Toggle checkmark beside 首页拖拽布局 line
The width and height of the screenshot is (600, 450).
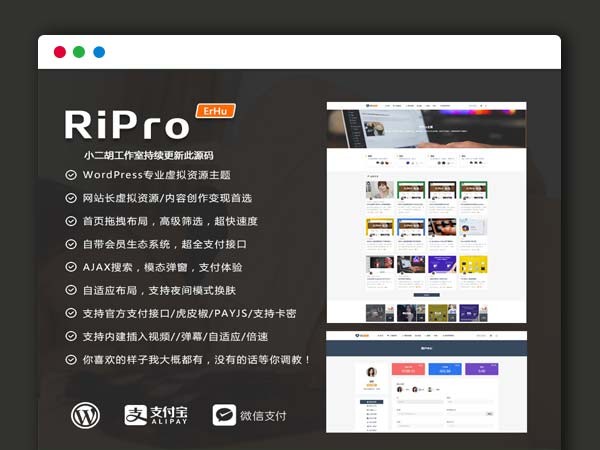(x=70, y=221)
